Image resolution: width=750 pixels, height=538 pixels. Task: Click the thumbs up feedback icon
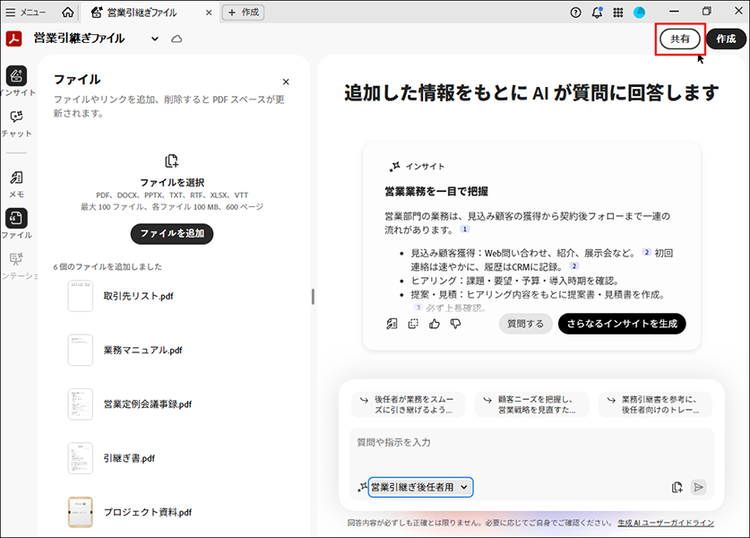pyautogui.click(x=434, y=323)
